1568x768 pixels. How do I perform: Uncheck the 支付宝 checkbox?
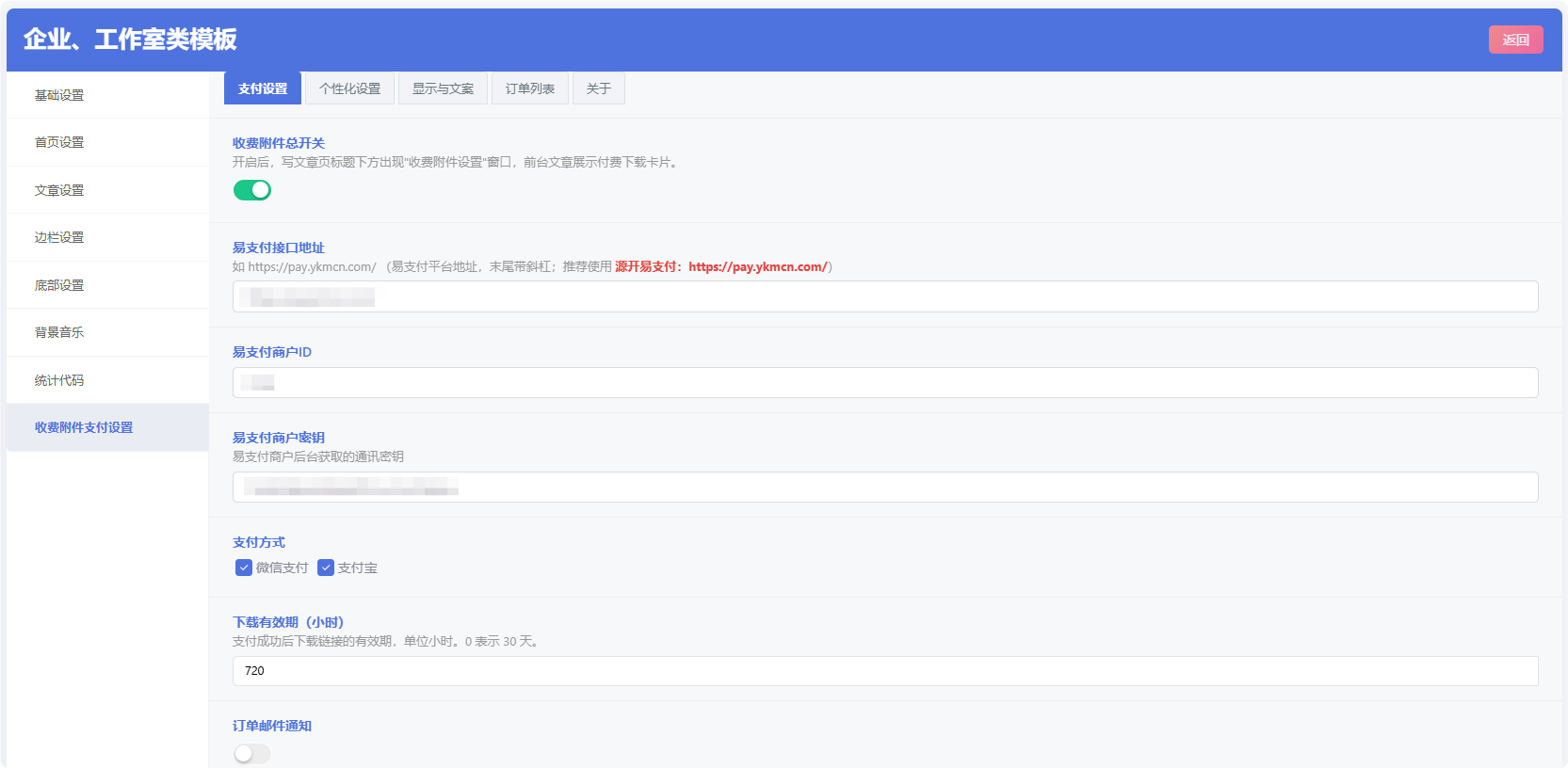pyautogui.click(x=326, y=568)
